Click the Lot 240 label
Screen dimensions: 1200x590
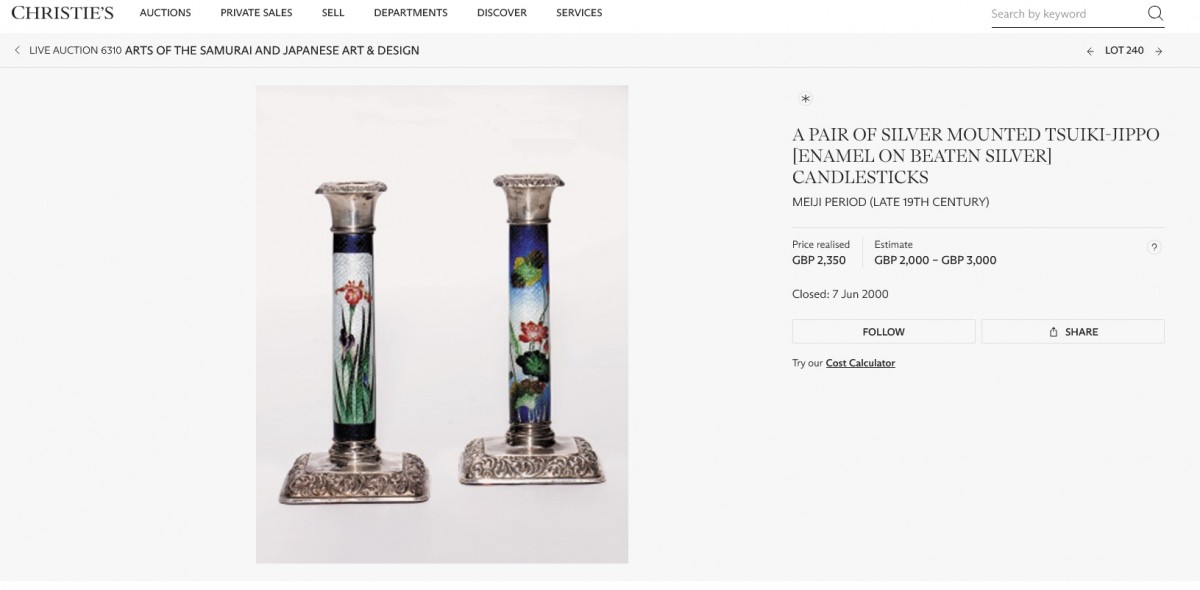(1124, 51)
